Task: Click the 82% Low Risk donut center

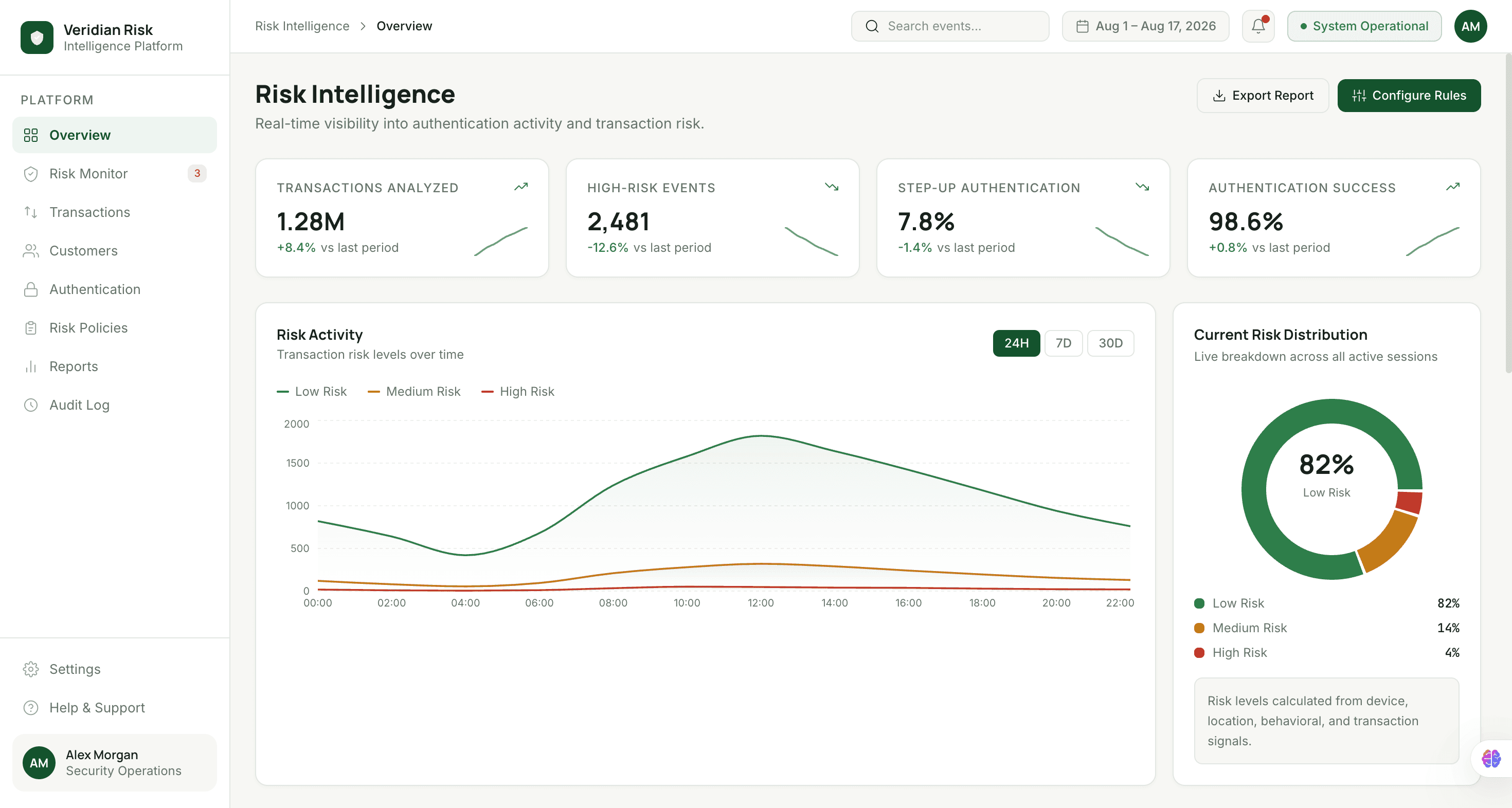Action: pyautogui.click(x=1326, y=475)
